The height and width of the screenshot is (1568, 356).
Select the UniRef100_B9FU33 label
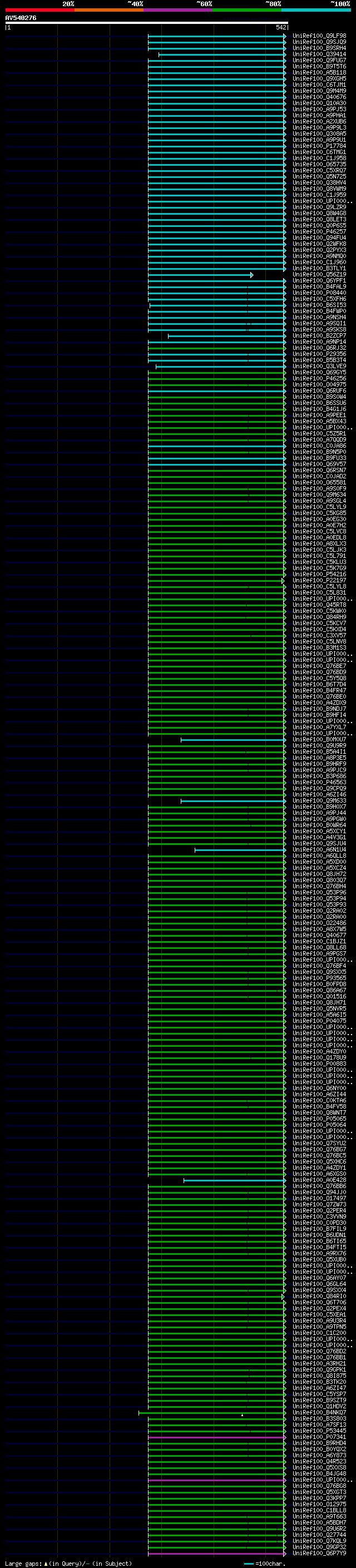point(319,458)
